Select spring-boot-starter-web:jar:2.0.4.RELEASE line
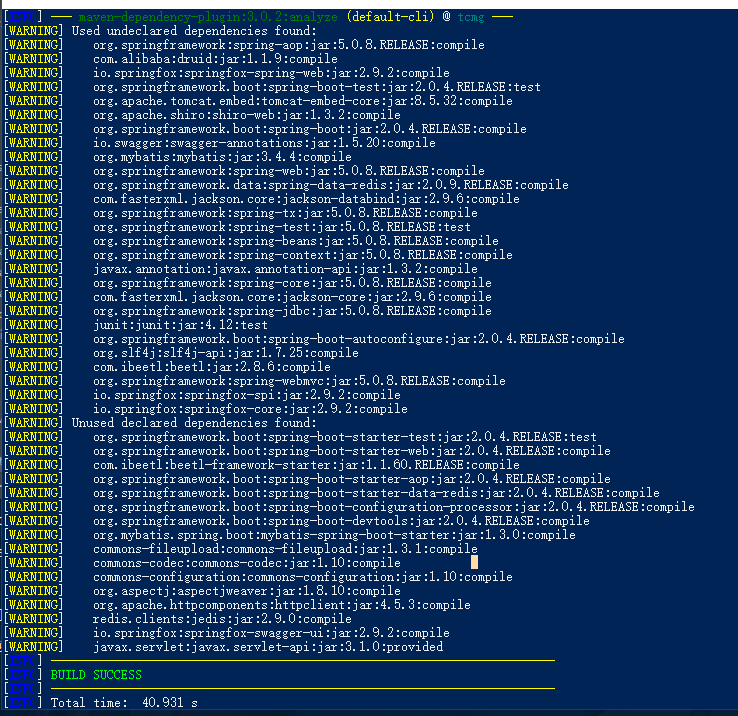738x716 pixels. click(352, 451)
